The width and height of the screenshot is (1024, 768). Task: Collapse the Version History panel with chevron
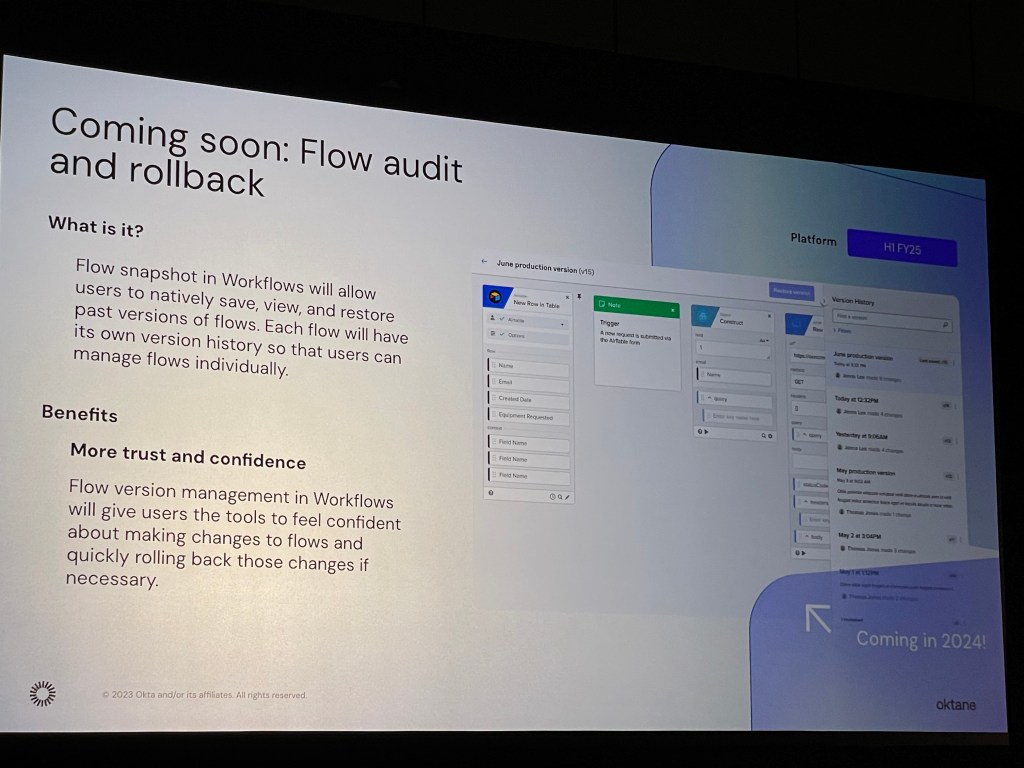coord(823,302)
